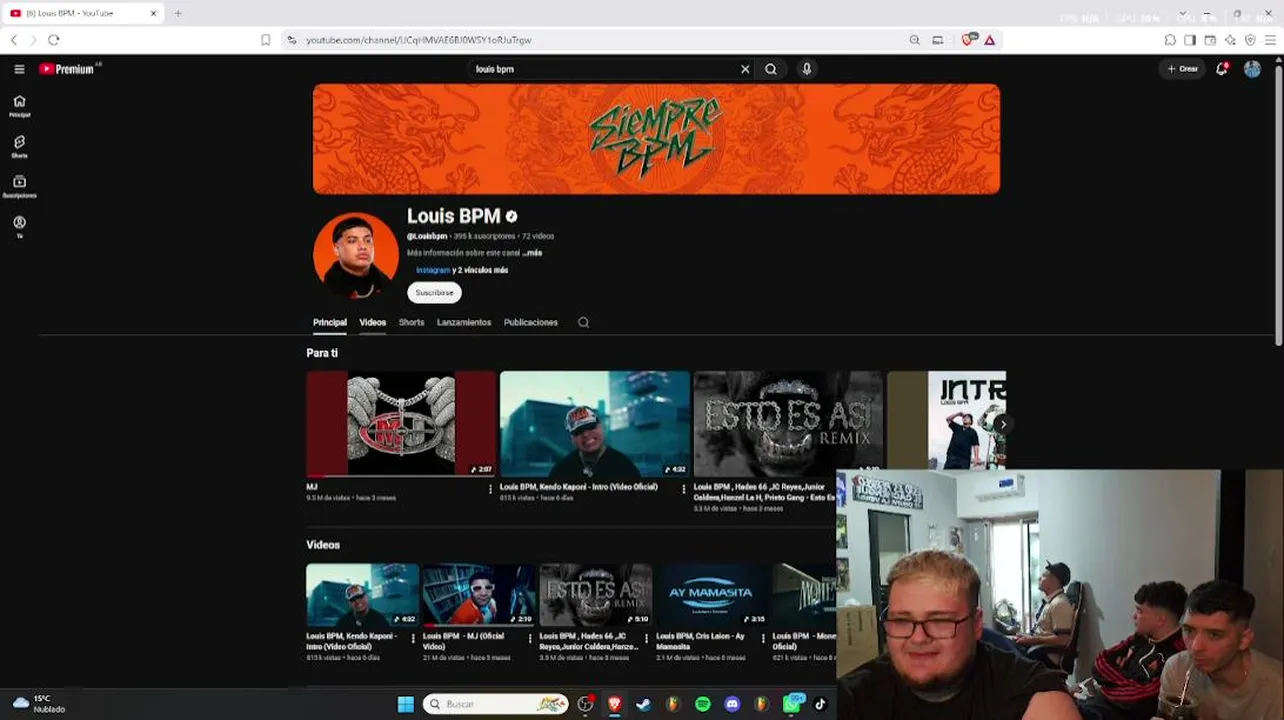1284x720 pixels.
Task: Open the browser tab search dropdown
Action: [1183, 13]
